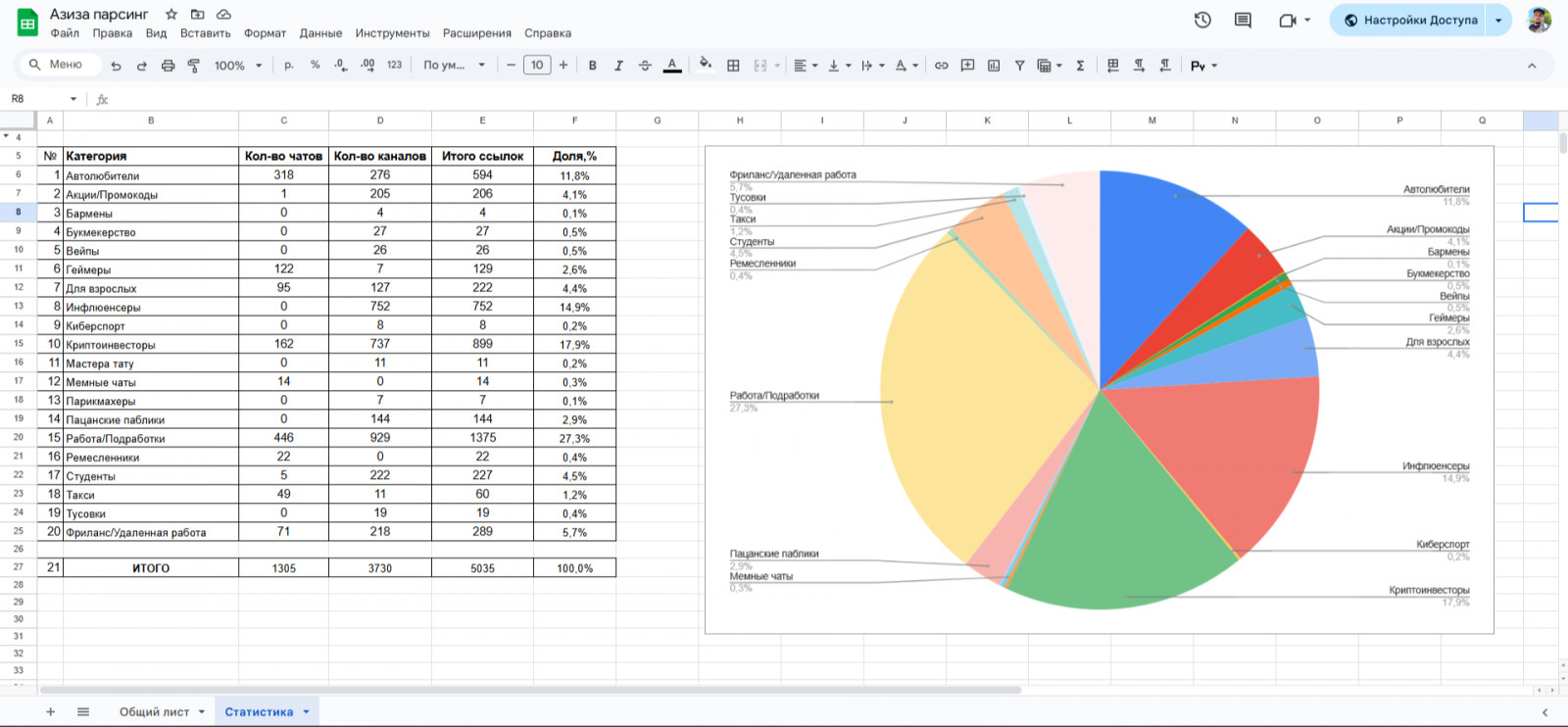Open the fill color picker
1568x727 pixels.
coord(706,65)
